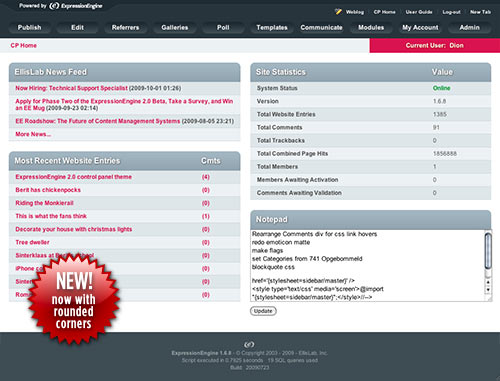The image size is (500, 381).
Task: Click the Notepad scrollbar thumb
Action: coord(488,251)
